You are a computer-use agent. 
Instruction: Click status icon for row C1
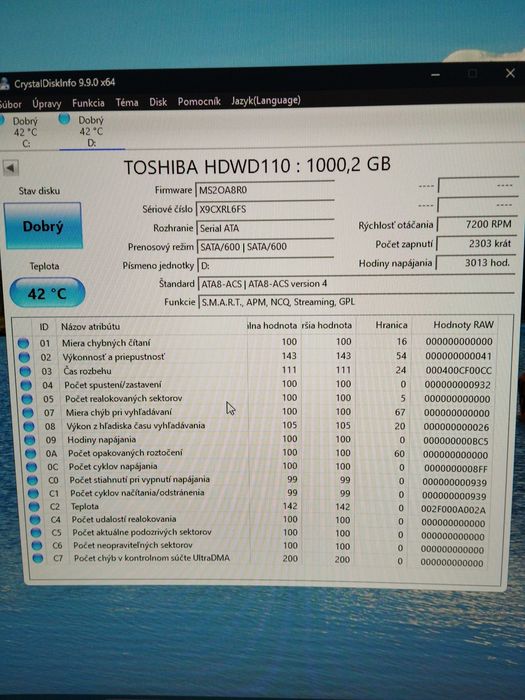33,494
